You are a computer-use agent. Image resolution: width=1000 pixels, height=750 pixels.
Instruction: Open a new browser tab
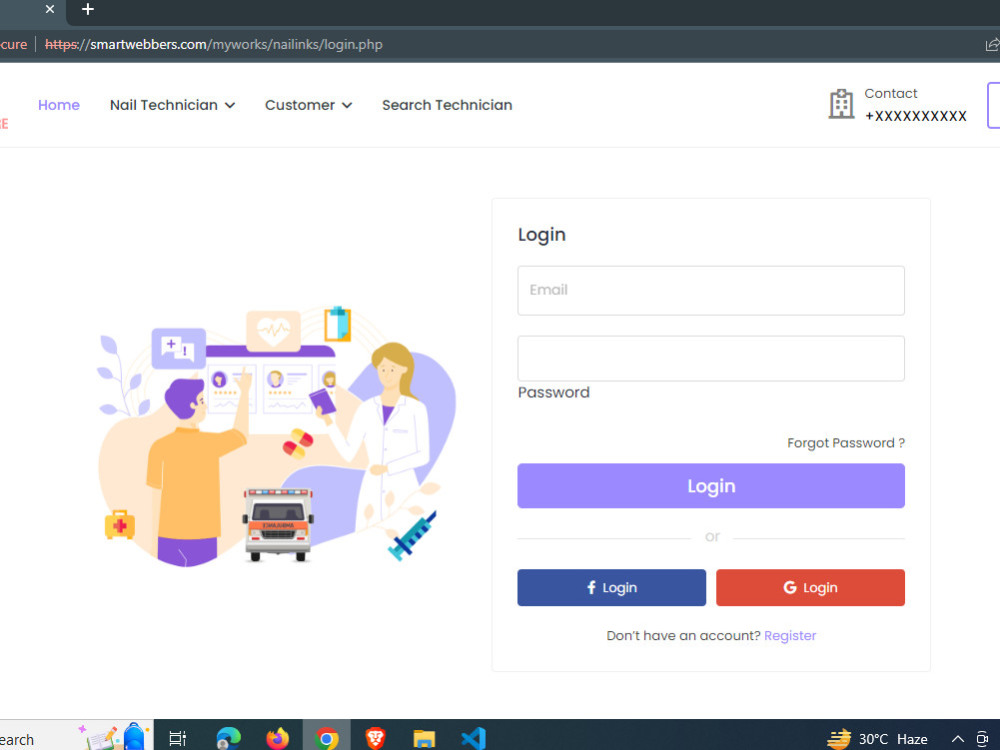click(88, 9)
